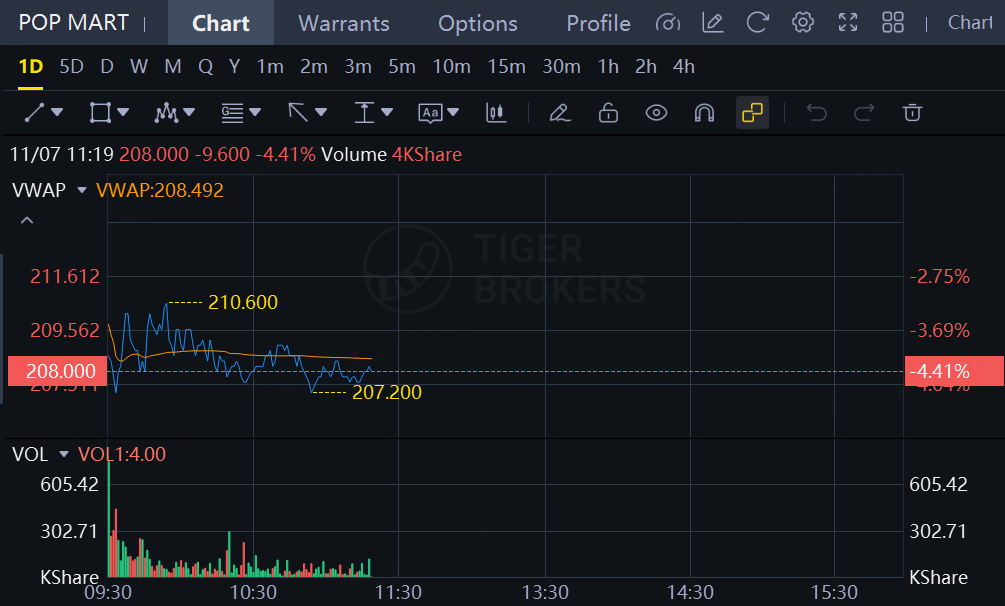Click the 208.000 current price label
This screenshot has height=606, width=1005.
[54, 371]
